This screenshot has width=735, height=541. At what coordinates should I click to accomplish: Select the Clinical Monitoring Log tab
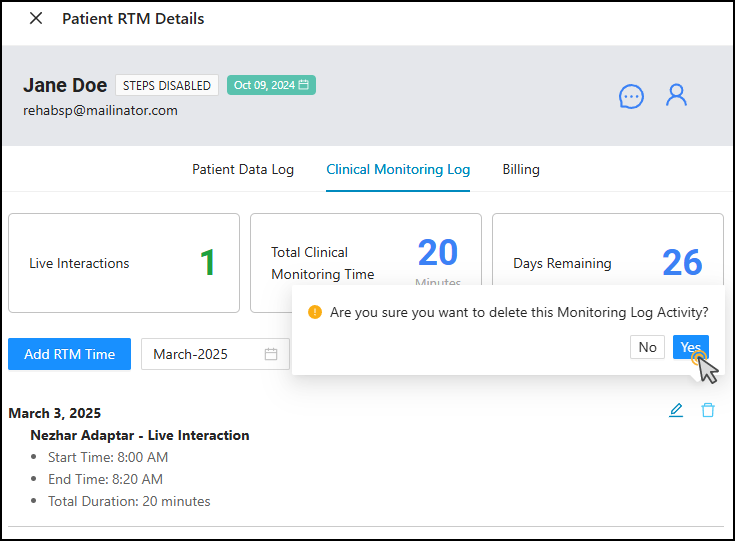(398, 170)
